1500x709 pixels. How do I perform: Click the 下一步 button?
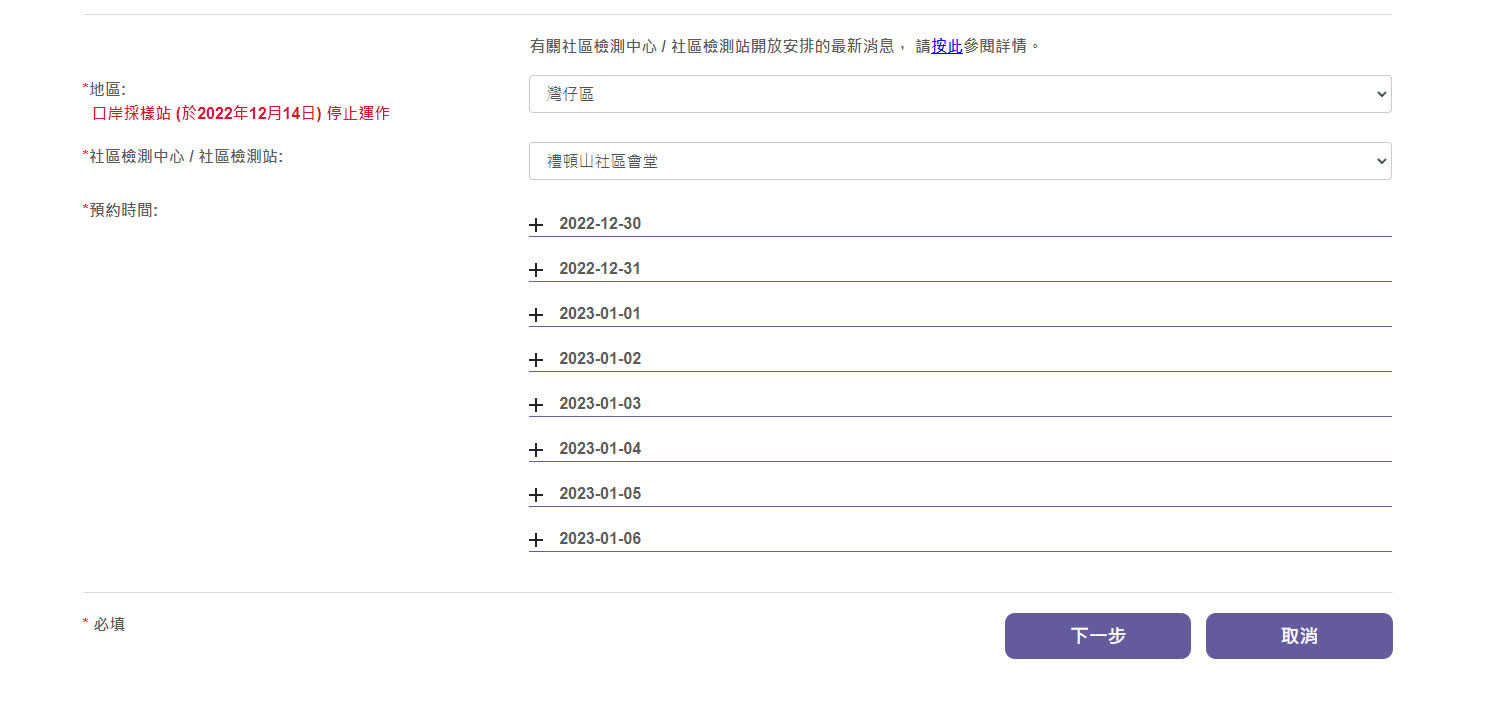pyautogui.click(x=1098, y=636)
